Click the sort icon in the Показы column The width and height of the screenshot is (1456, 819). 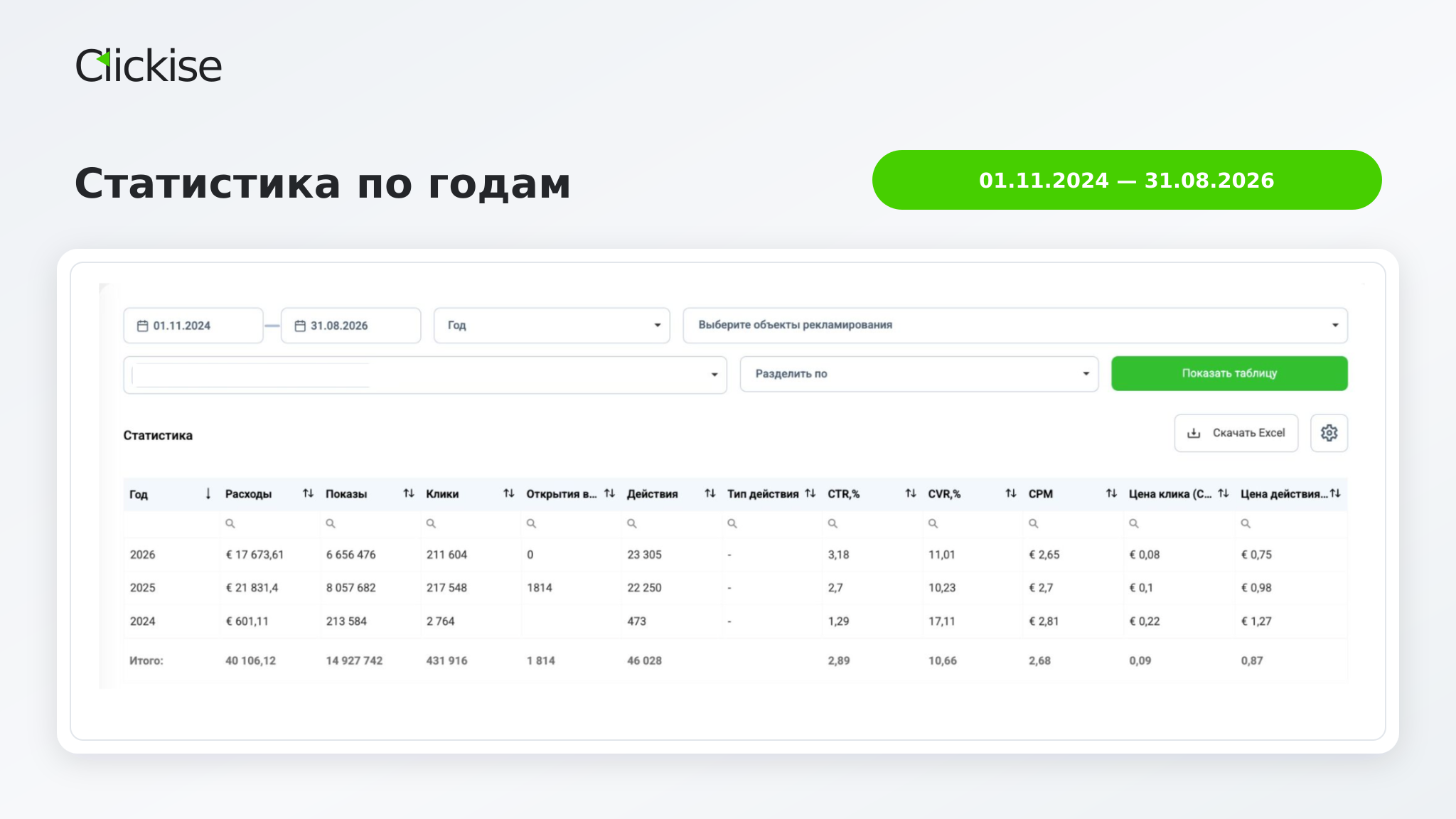point(409,493)
